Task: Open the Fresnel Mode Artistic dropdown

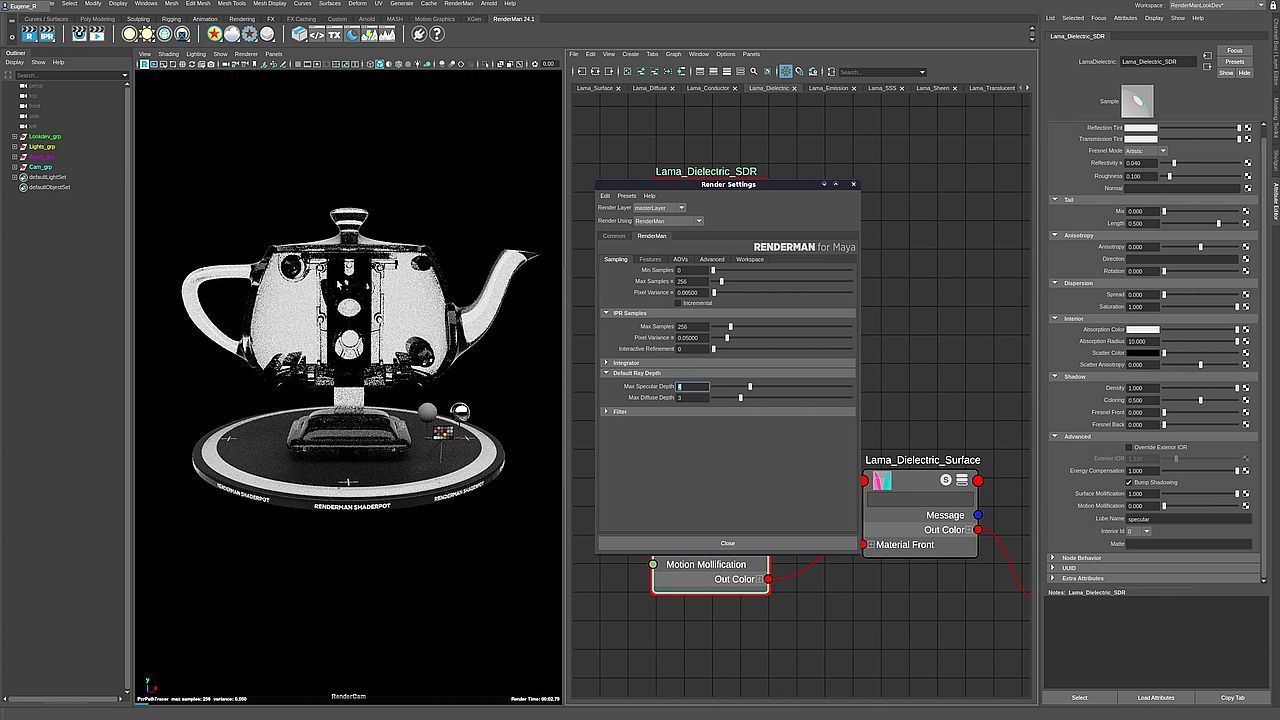Action: 1146,151
